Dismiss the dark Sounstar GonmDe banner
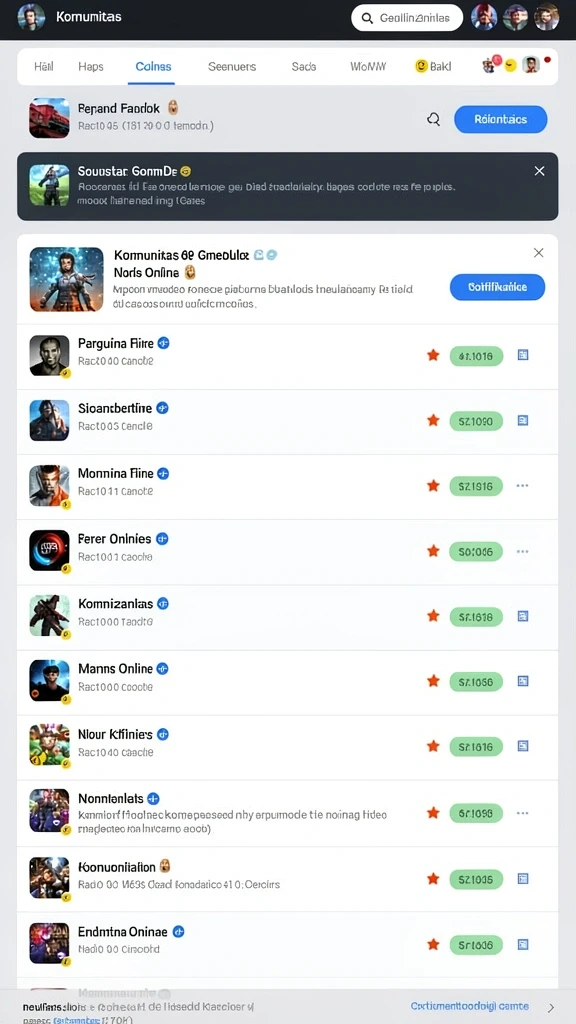The height and width of the screenshot is (1024, 576). pos(539,171)
